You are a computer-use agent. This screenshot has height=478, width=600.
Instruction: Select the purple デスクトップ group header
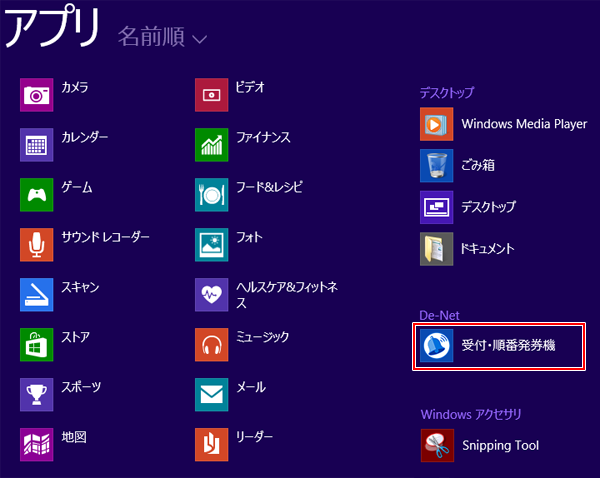pyautogui.click(x=447, y=93)
